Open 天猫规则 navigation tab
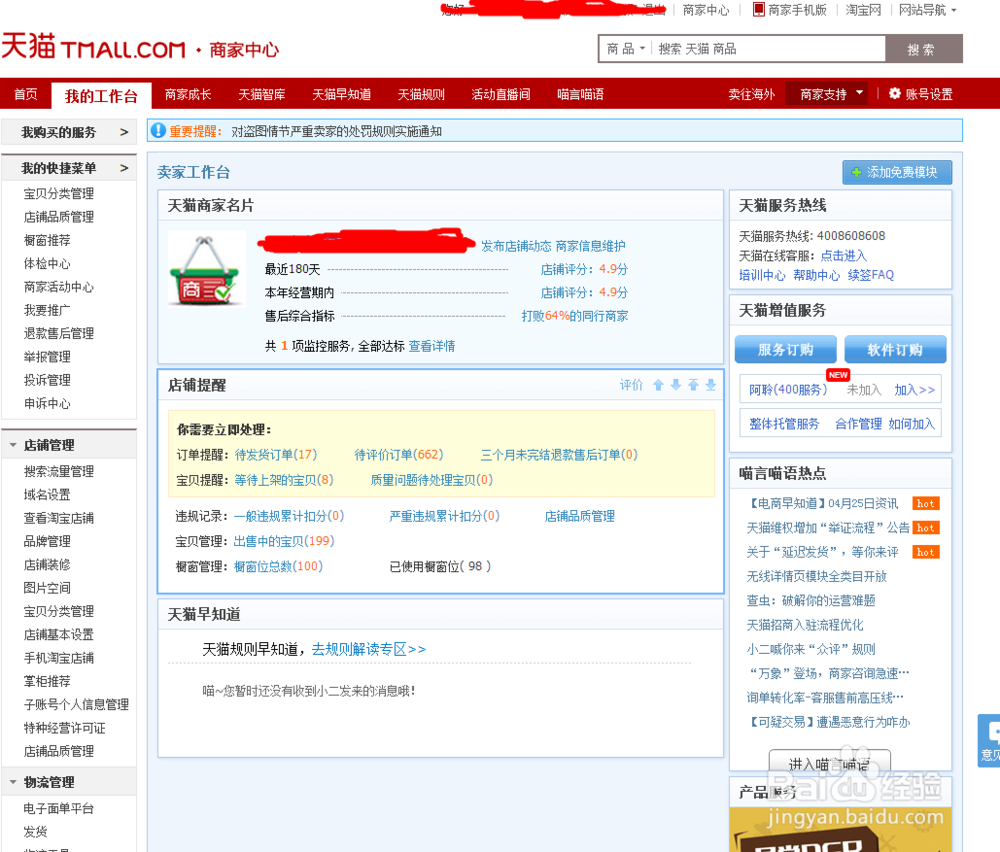Screen dimensions: 1000x852 (x=421, y=94)
